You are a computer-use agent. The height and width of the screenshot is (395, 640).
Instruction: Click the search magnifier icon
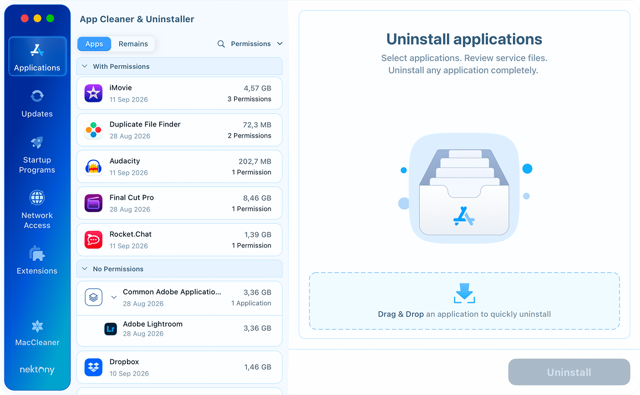[221, 44]
